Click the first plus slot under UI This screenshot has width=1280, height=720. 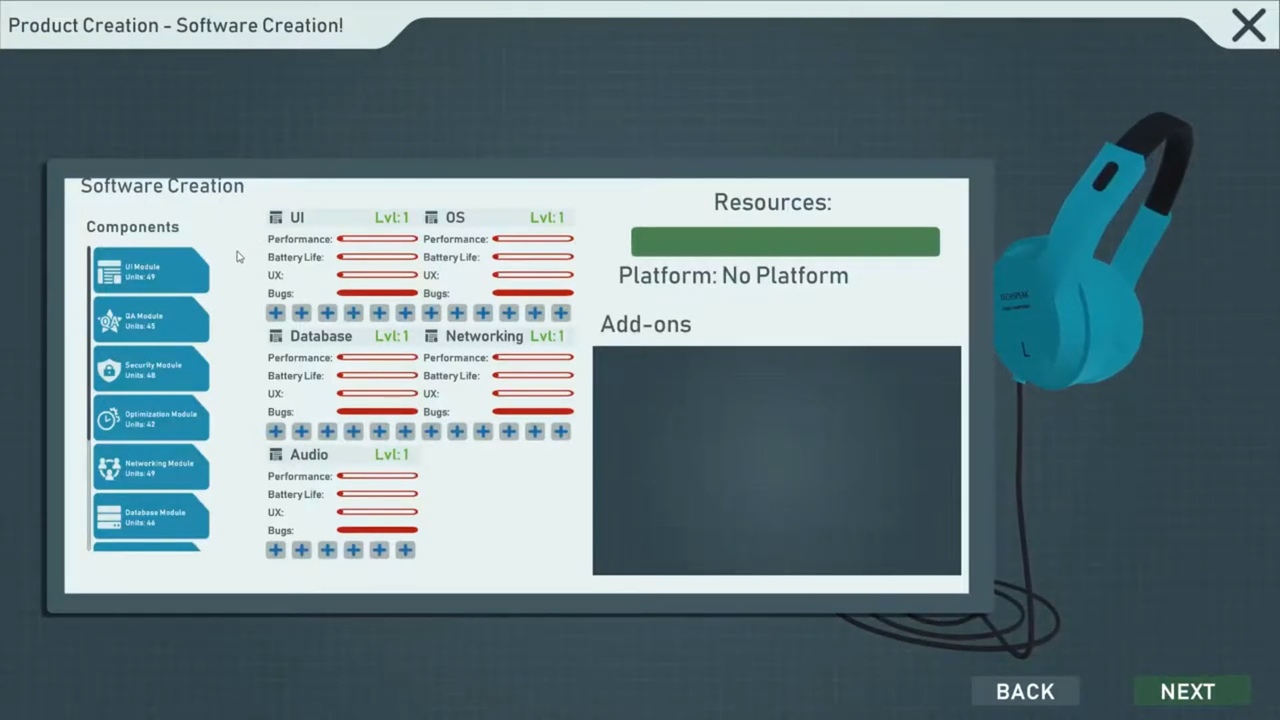[x=276, y=313]
